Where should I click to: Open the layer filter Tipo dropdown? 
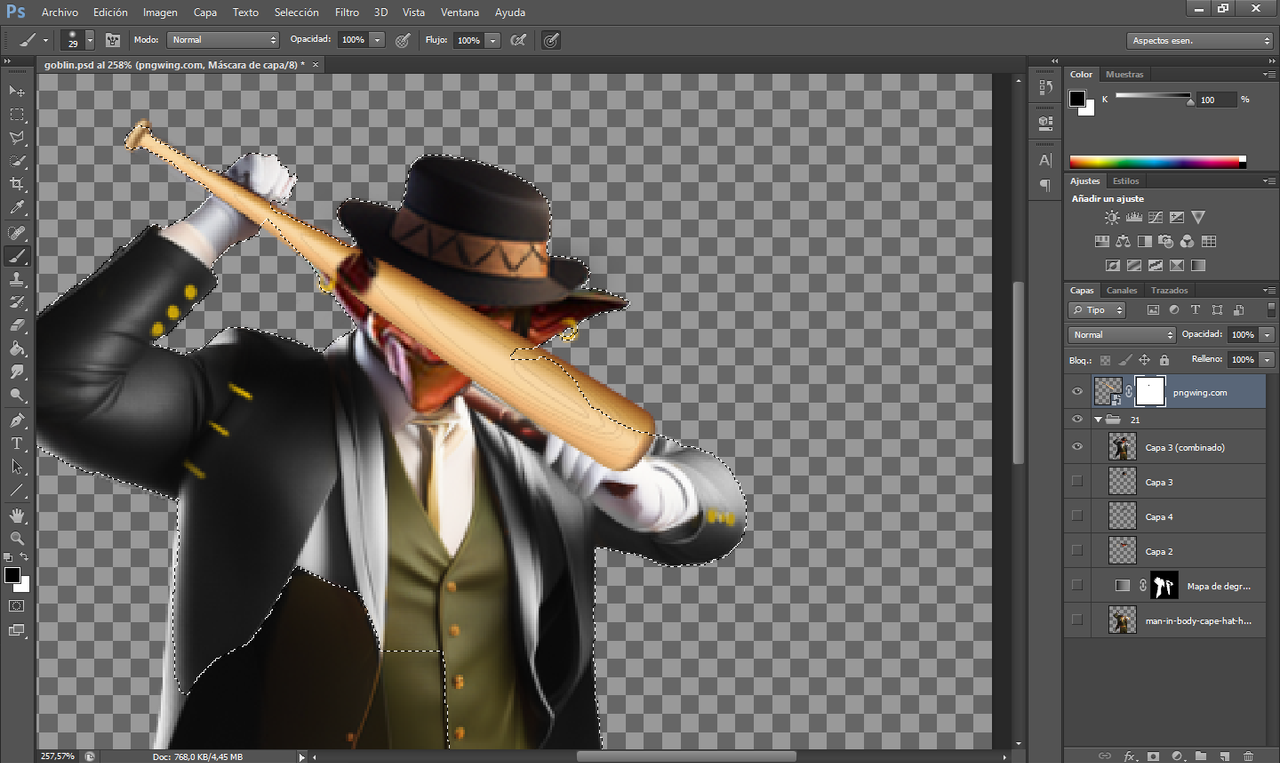[x=1097, y=310]
